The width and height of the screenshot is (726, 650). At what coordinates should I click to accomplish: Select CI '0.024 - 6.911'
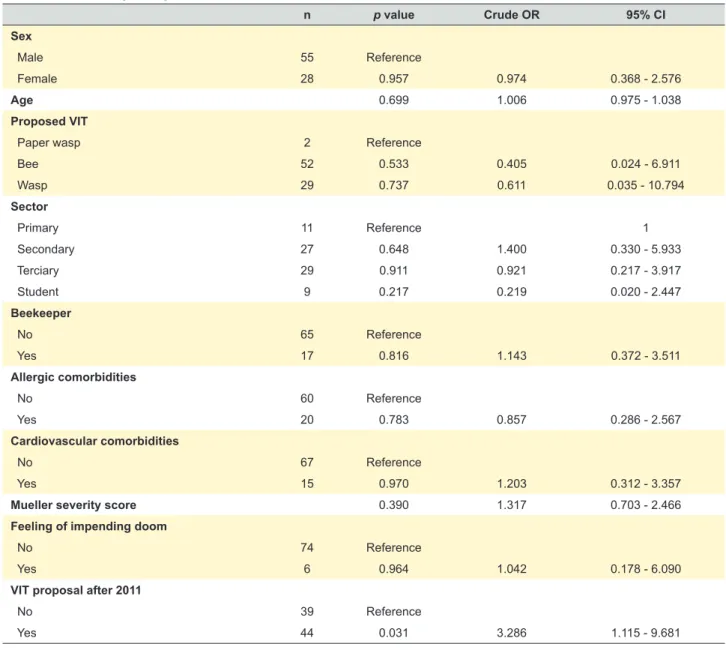645,164
